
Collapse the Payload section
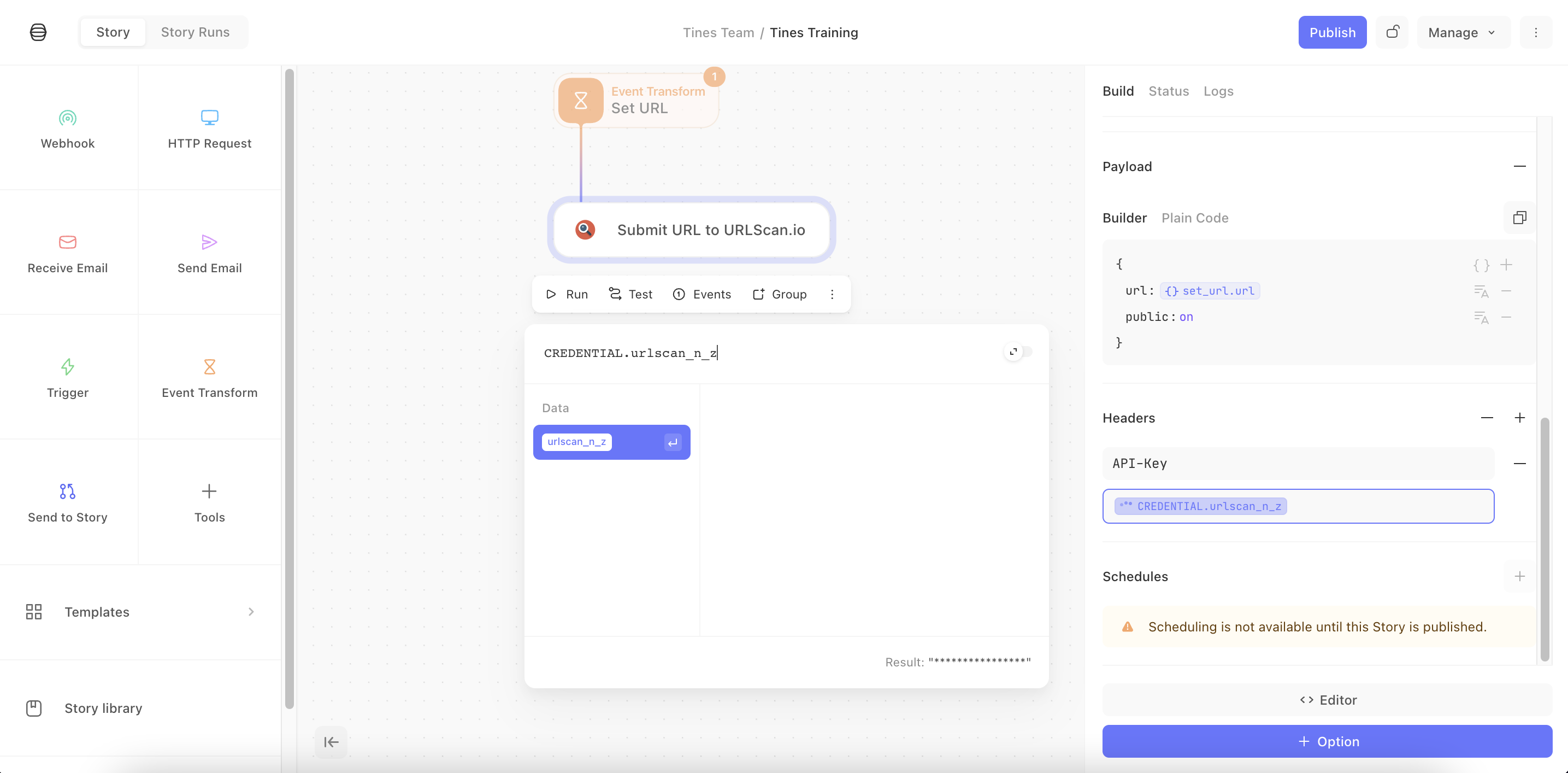click(x=1519, y=166)
